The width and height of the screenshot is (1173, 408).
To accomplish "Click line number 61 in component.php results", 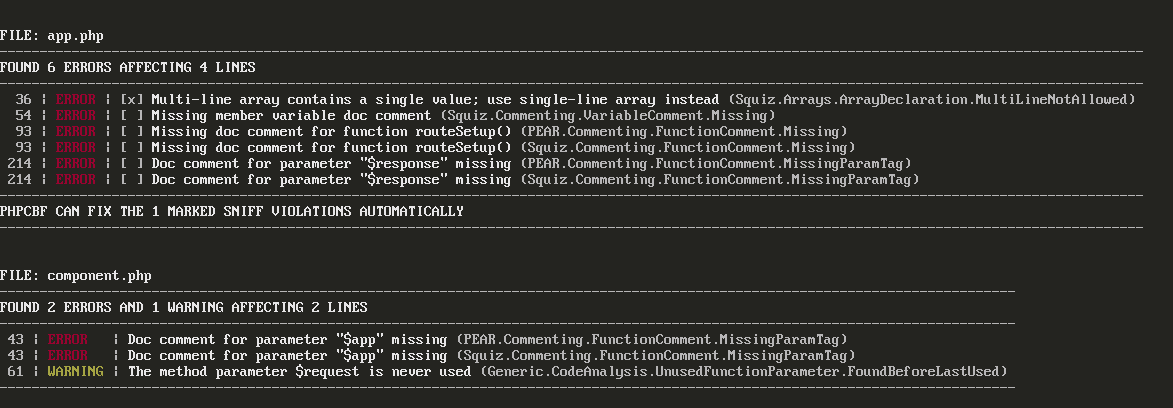I will tap(15, 371).
